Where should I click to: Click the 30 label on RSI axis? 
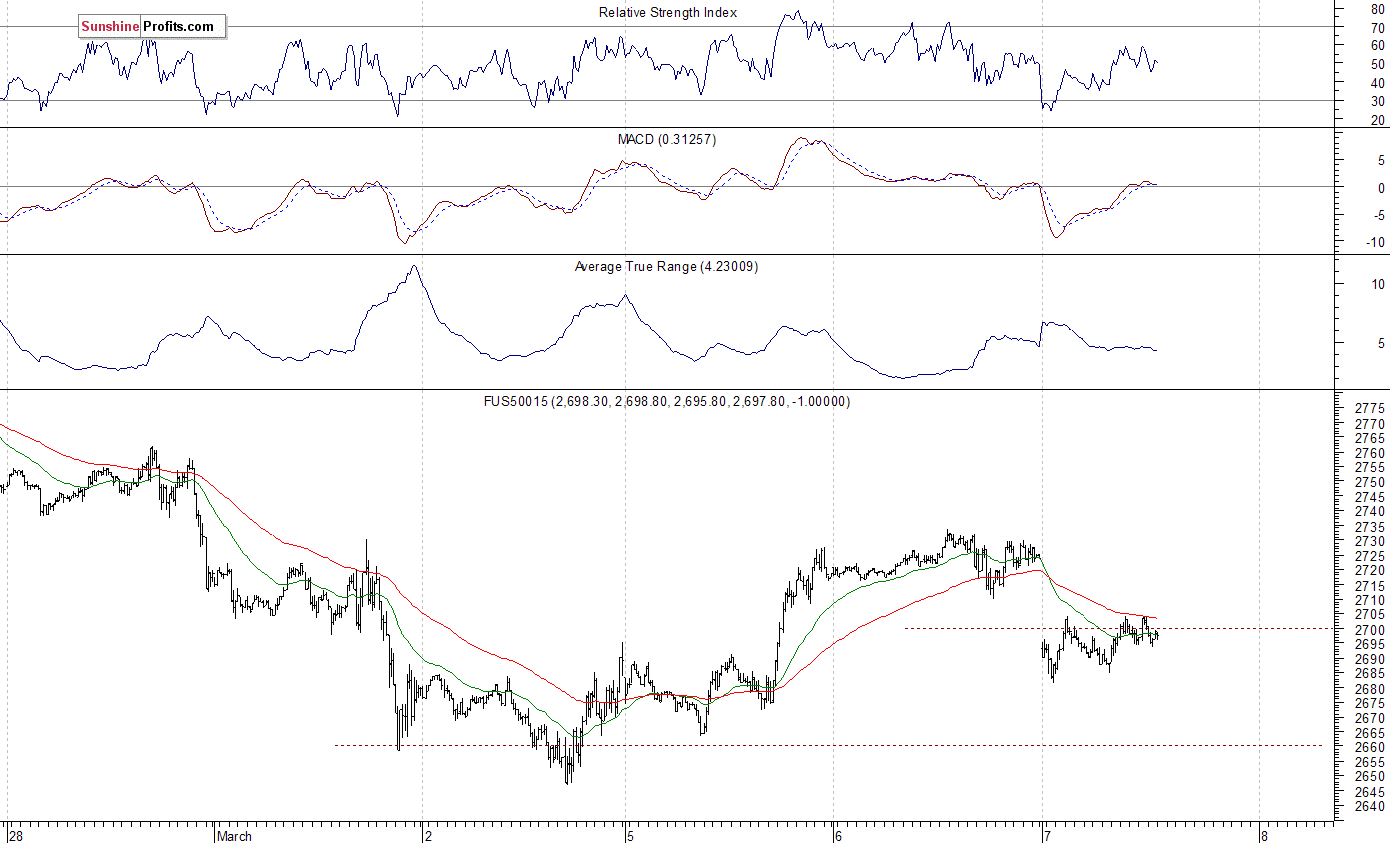(x=1378, y=101)
